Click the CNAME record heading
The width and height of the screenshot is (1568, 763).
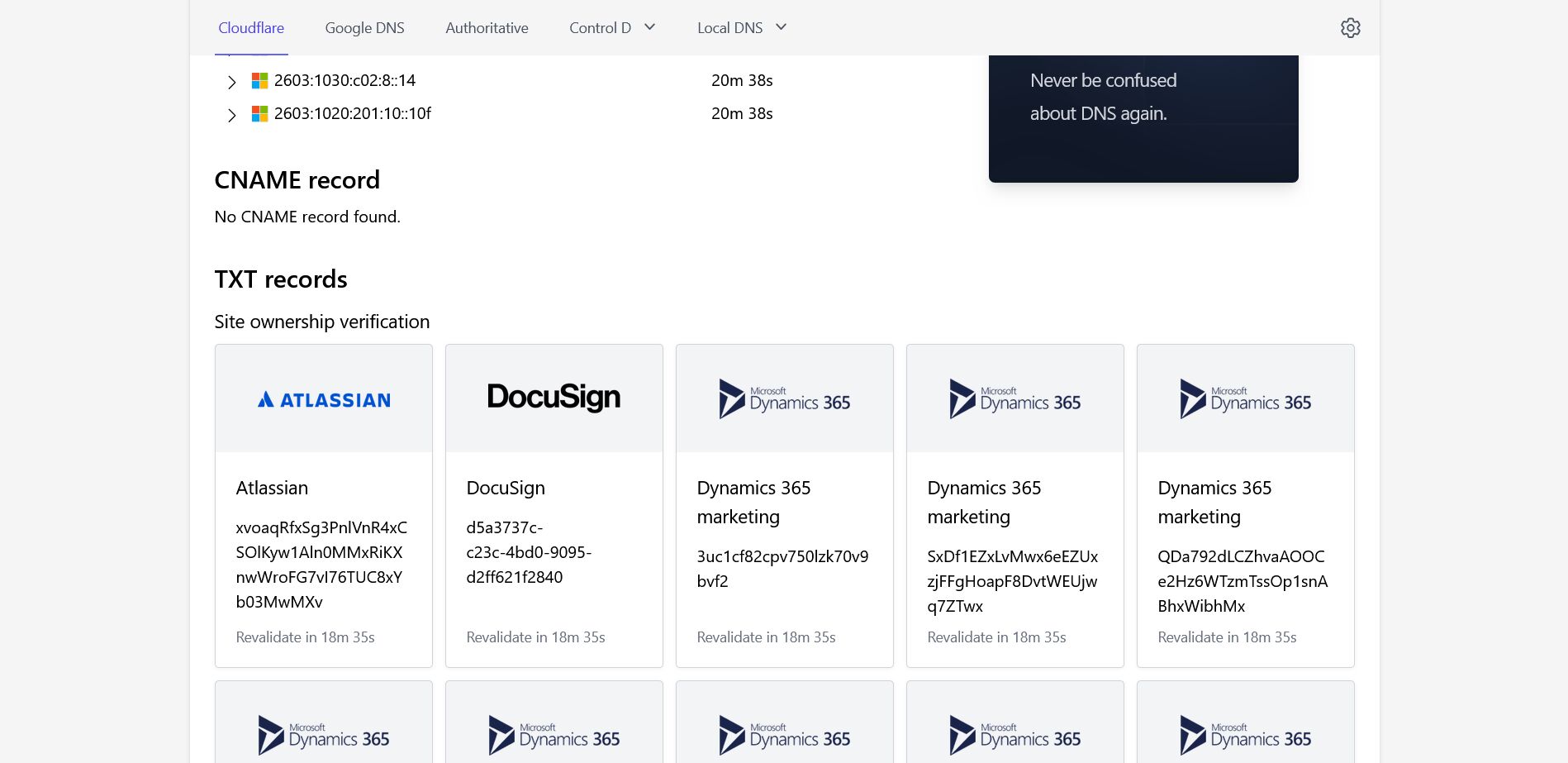click(x=297, y=179)
